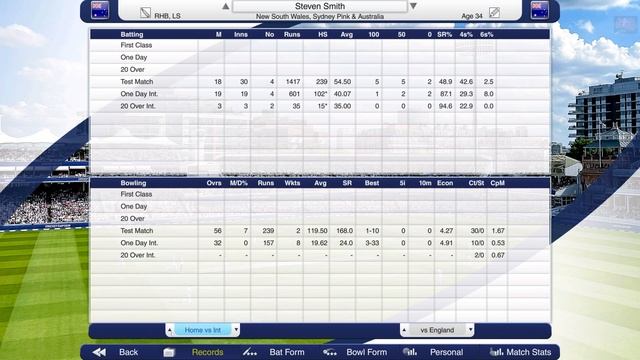Select the One Day Int. batting row
Screen dimensions: 640x360
320,94
